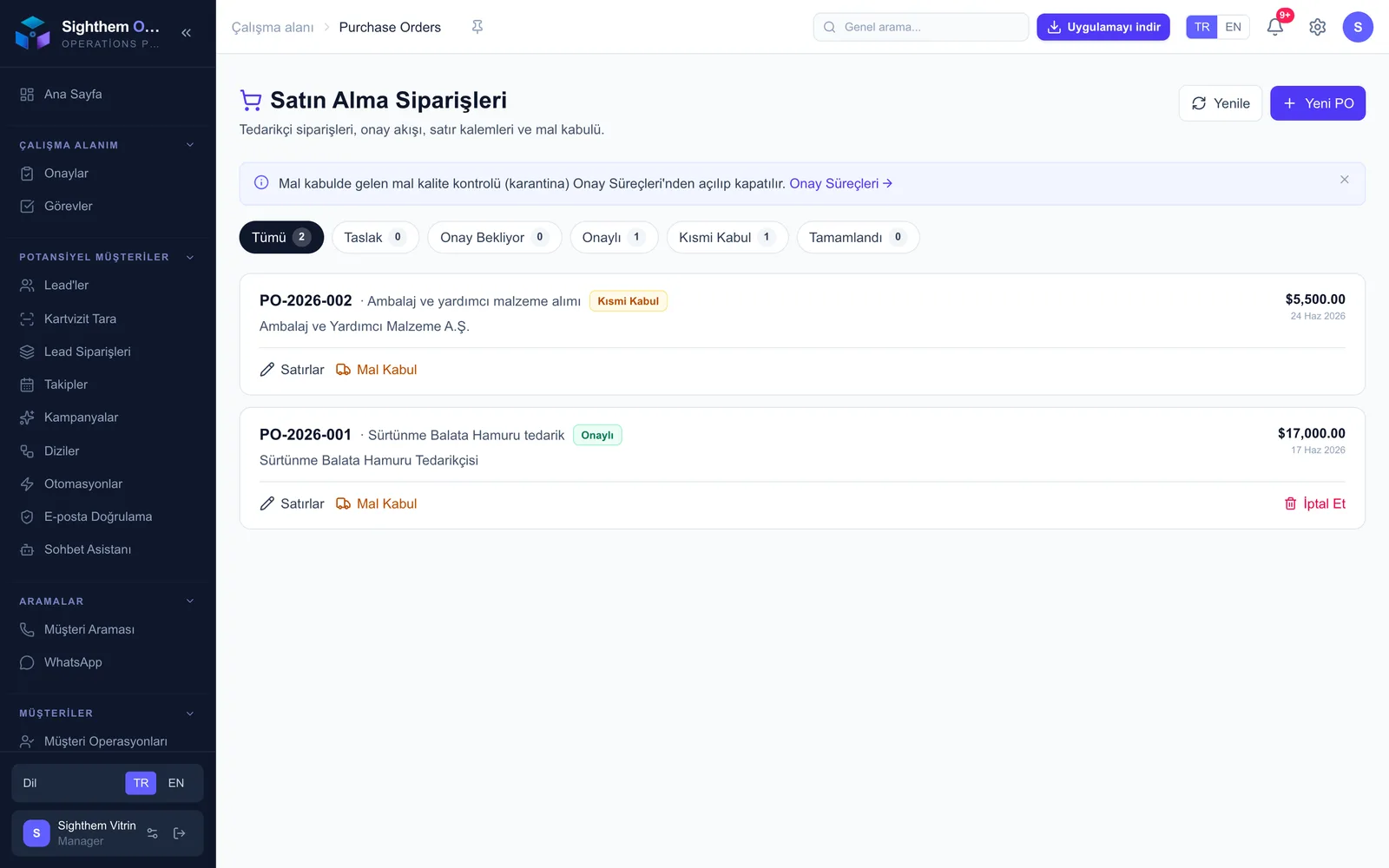Filter by Onaylı status tab

pyautogui.click(x=614, y=237)
